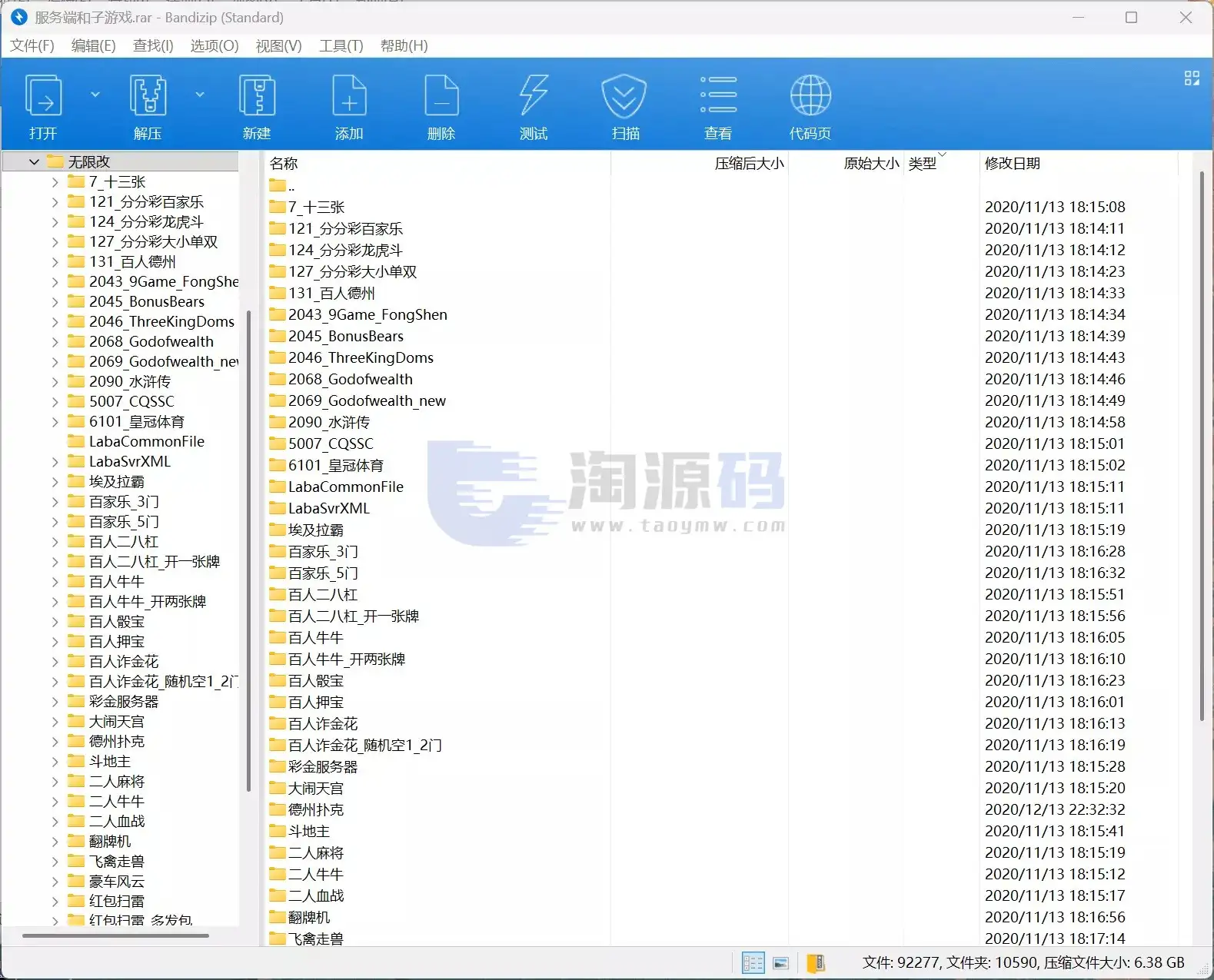Open the 工具(T) menu
The width and height of the screenshot is (1214, 980).
(341, 45)
